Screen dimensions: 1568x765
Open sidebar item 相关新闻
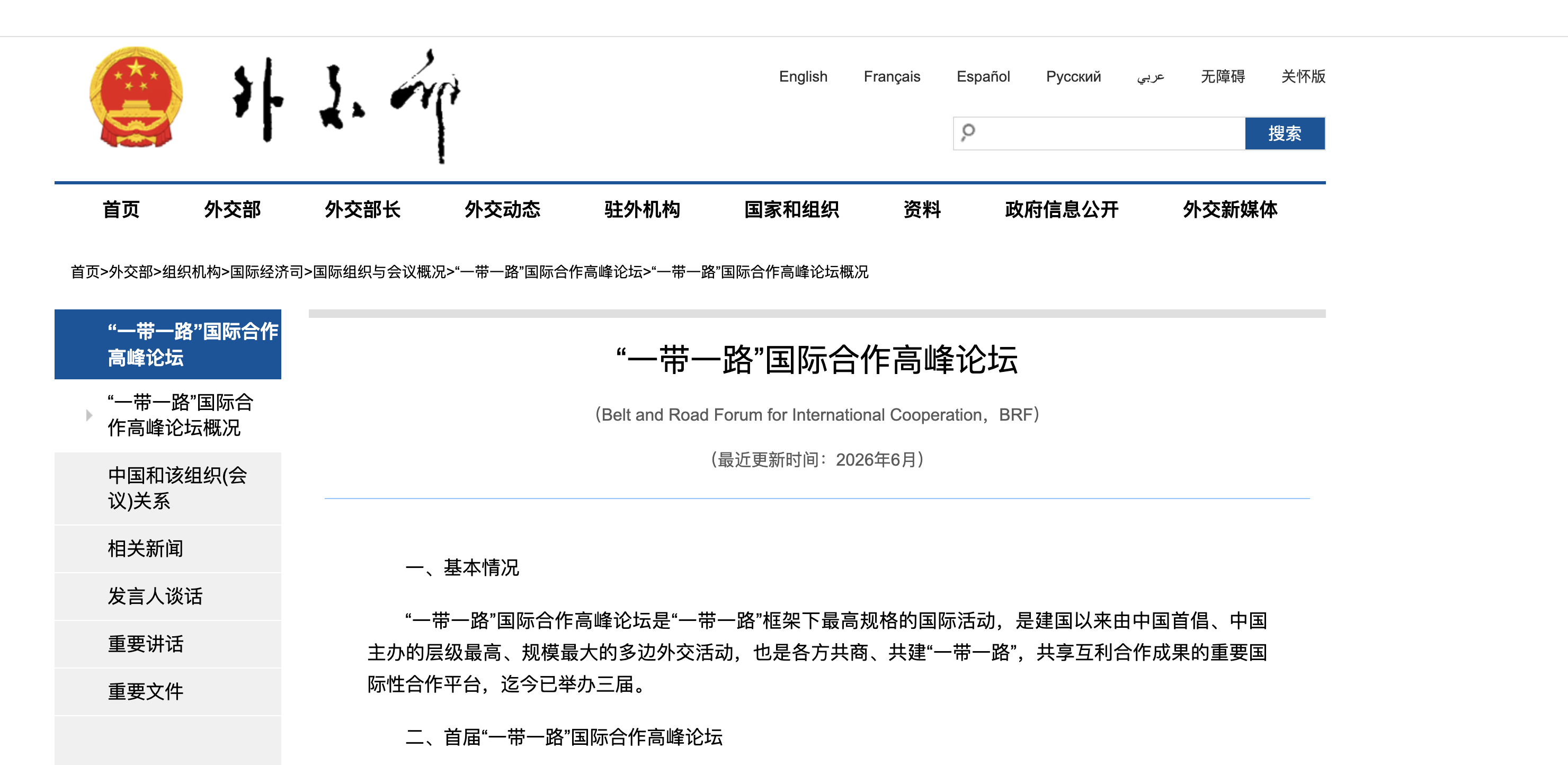(168, 549)
